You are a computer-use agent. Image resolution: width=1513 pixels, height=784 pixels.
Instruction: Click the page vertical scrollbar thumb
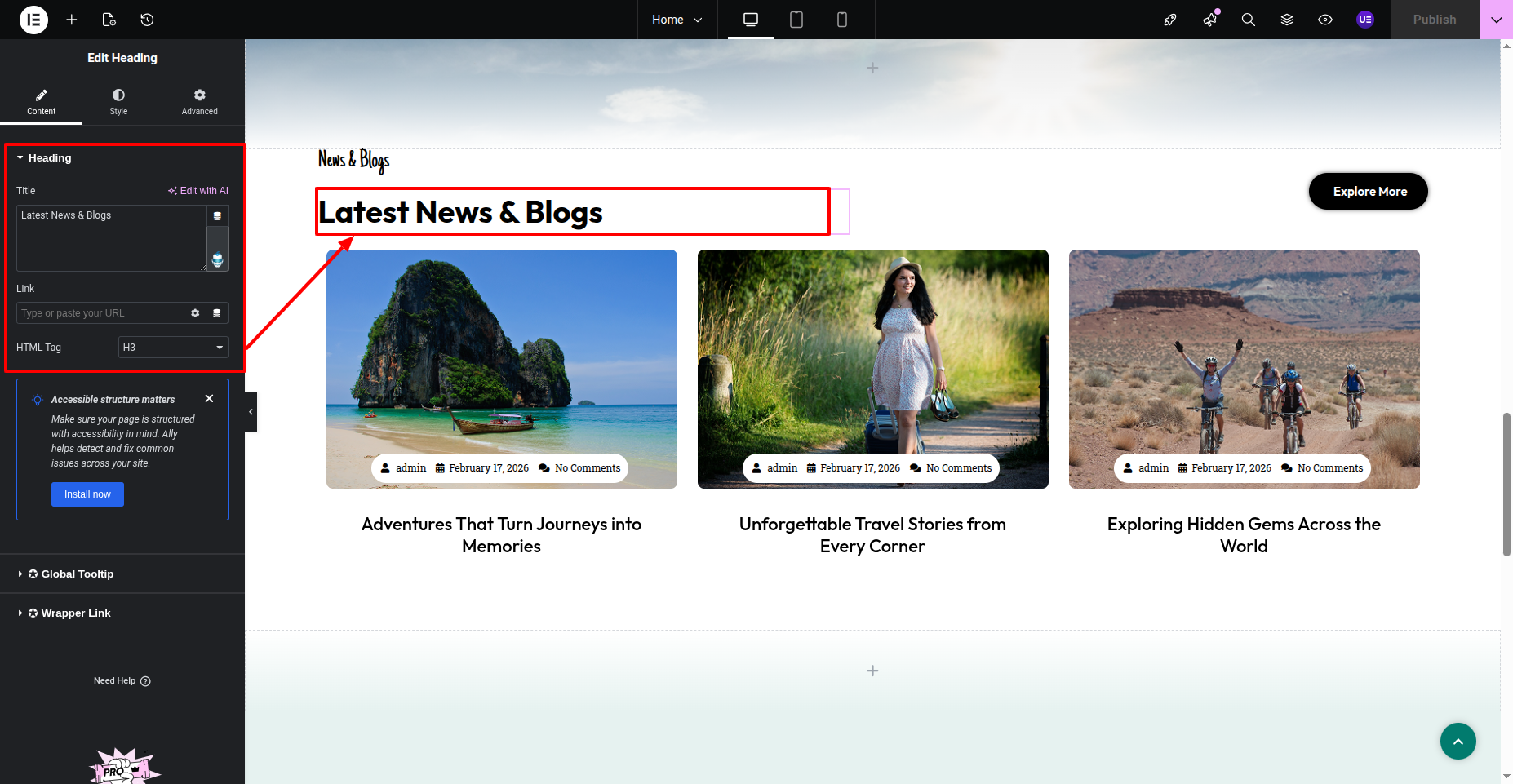1506,485
